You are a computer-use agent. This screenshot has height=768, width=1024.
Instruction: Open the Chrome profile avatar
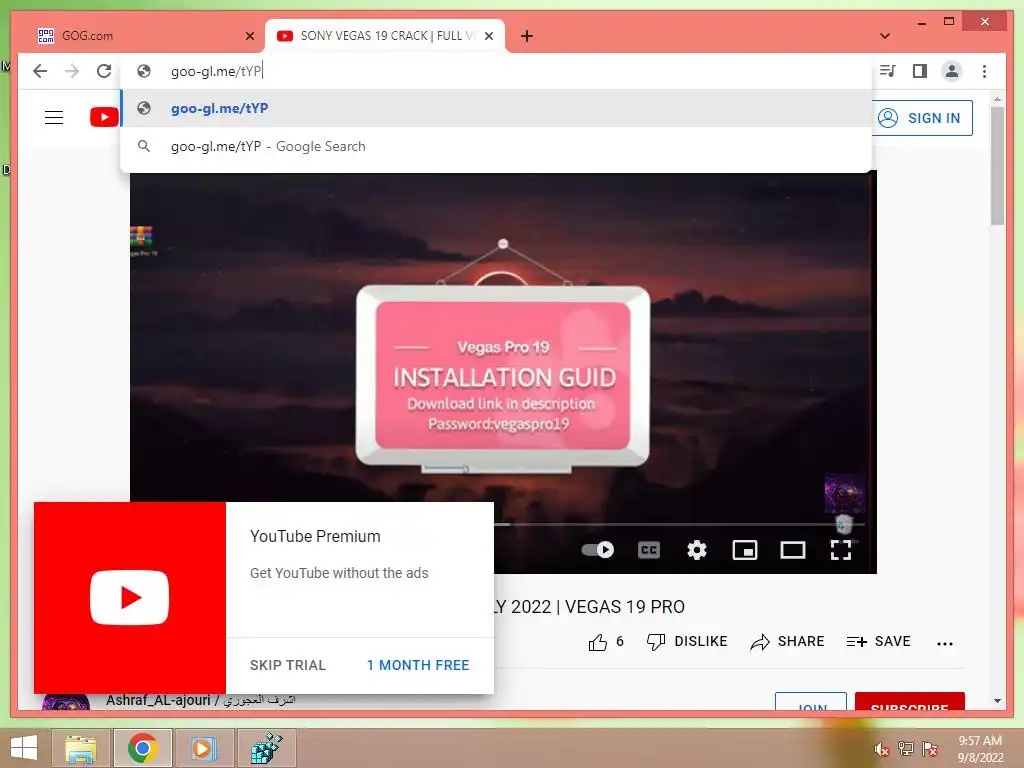(x=952, y=71)
